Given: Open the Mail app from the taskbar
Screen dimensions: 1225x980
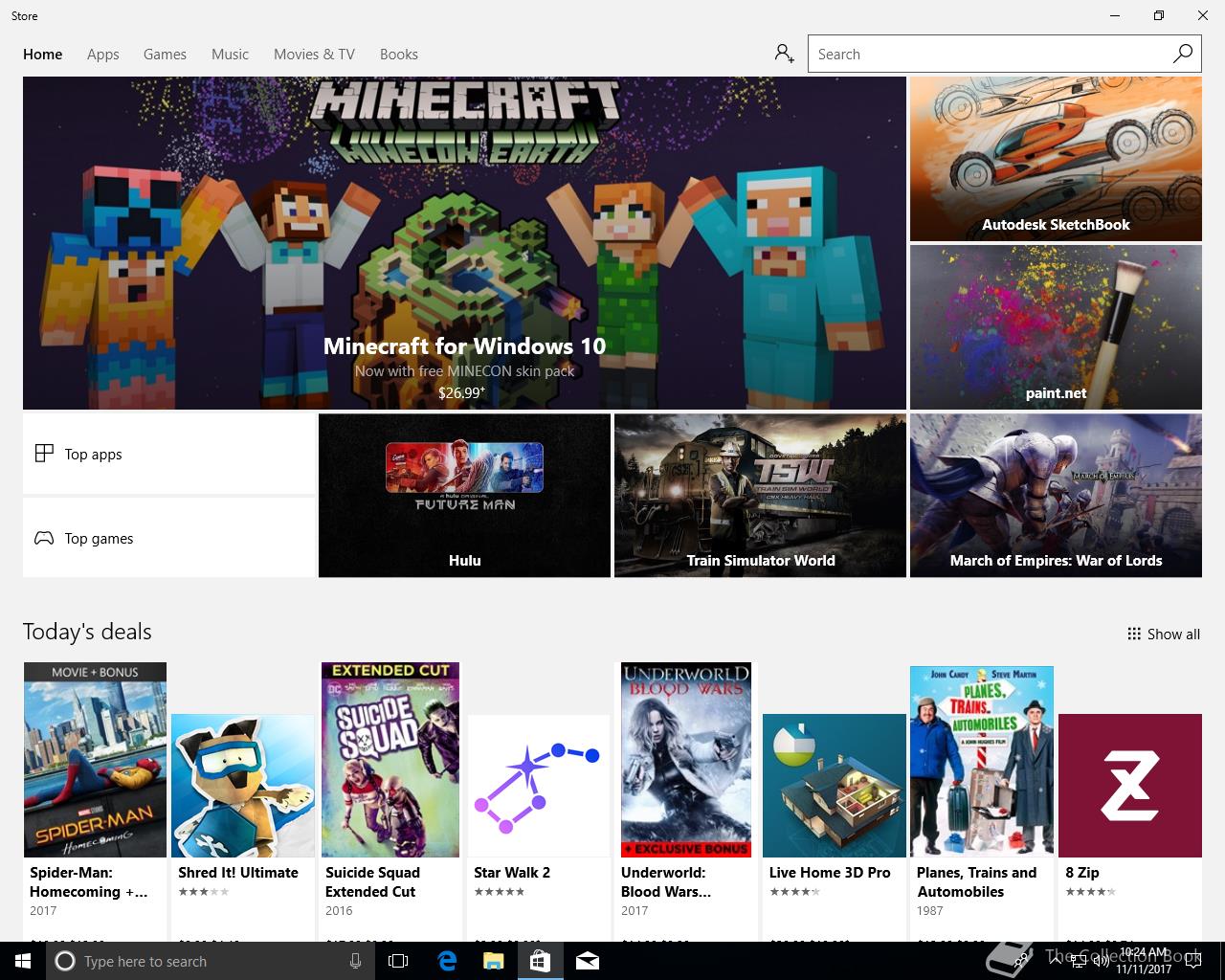Looking at the screenshot, I should tap(587, 961).
